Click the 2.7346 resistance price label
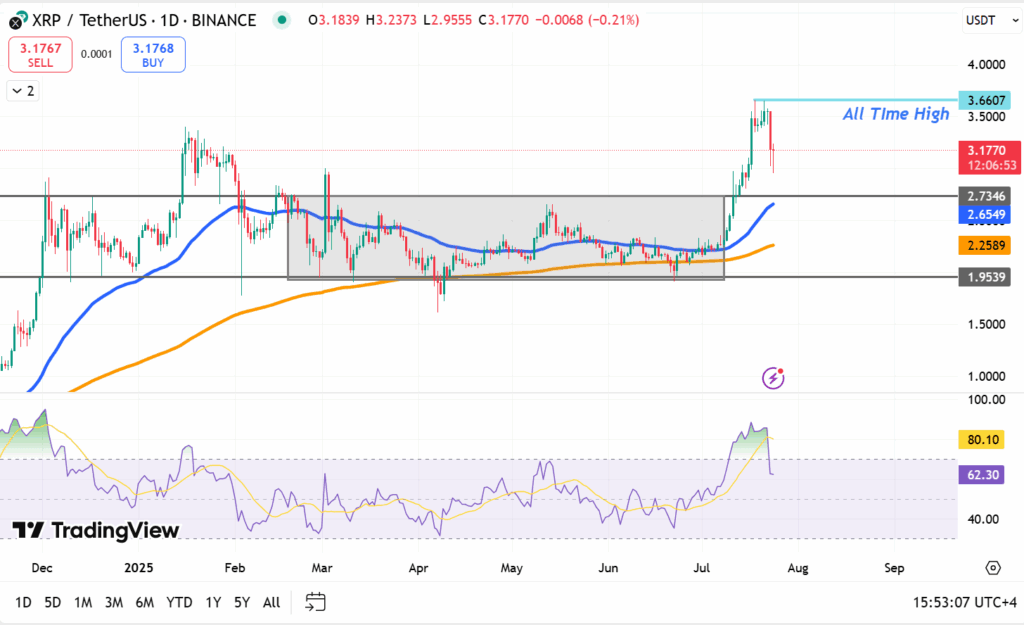 point(985,196)
